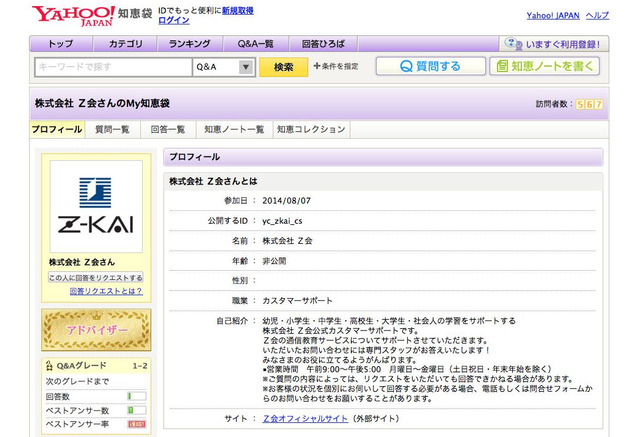
Task: Switch to the 知恵コレクション tab
Action: 311,129
